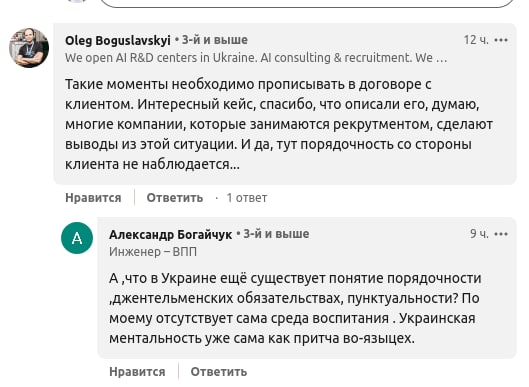
Task: Click the "9 ч." timestamp on Александр's reply
Action: [x=479, y=233]
